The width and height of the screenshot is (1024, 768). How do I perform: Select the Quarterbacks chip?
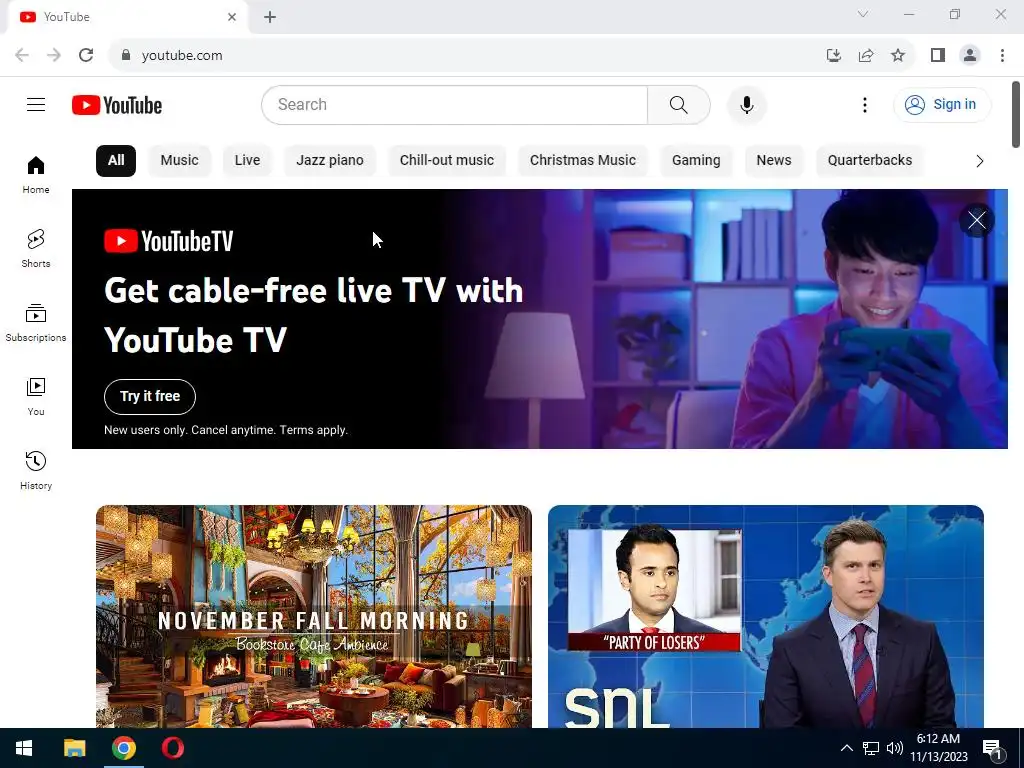[870, 161]
